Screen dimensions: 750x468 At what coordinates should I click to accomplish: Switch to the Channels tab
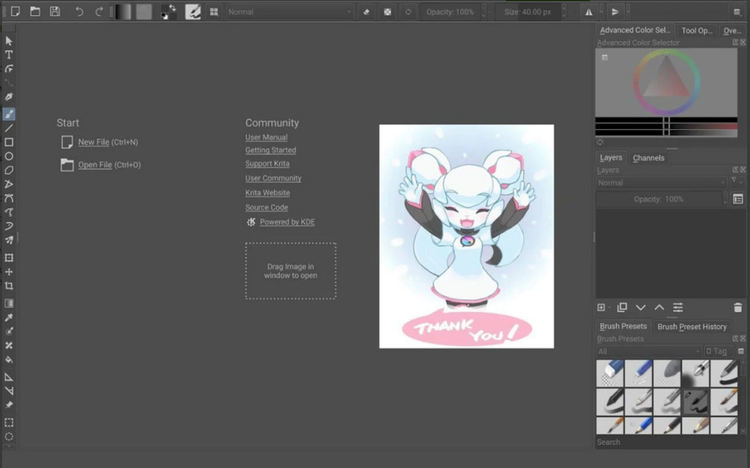(x=648, y=158)
